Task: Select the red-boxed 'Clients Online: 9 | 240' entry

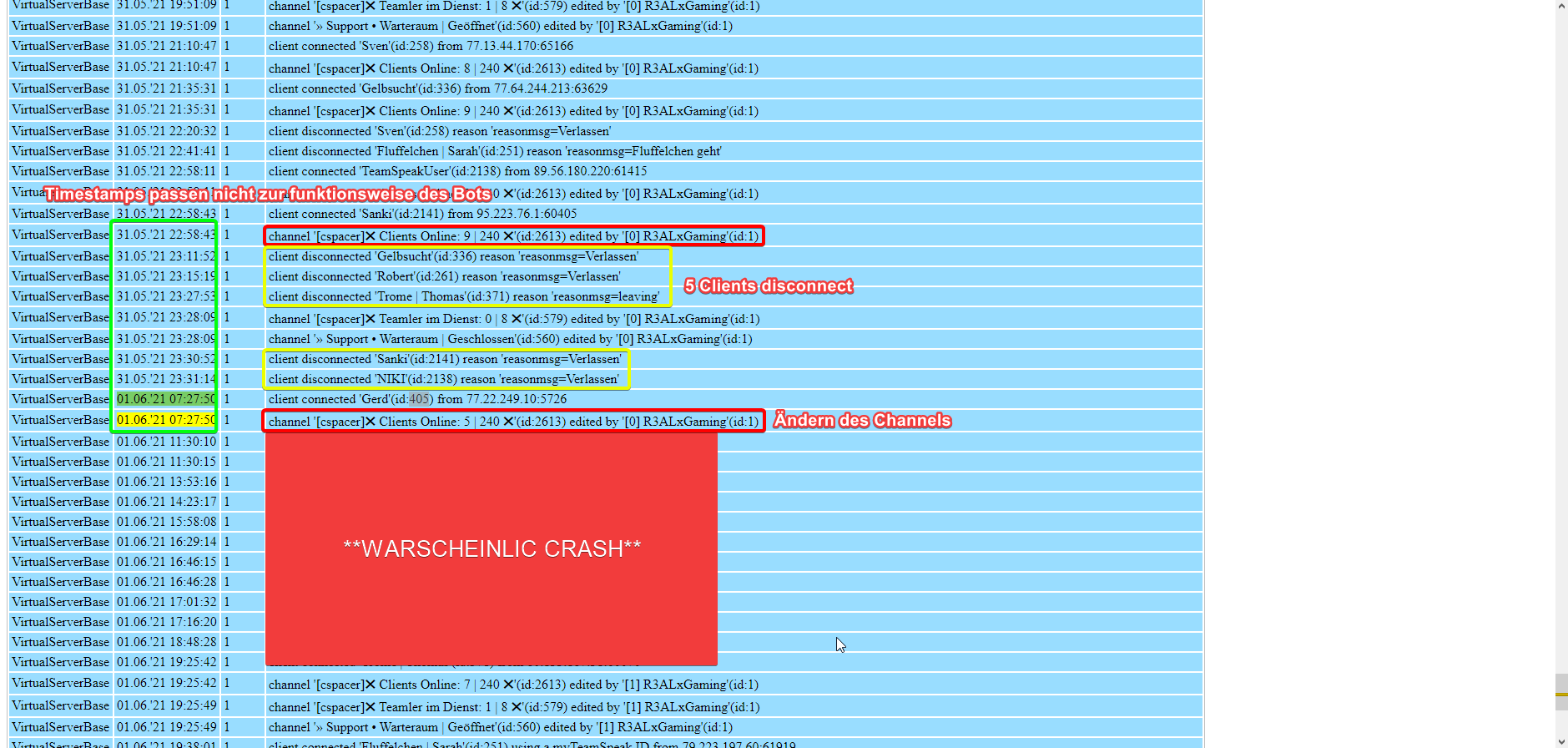Action: (x=513, y=236)
